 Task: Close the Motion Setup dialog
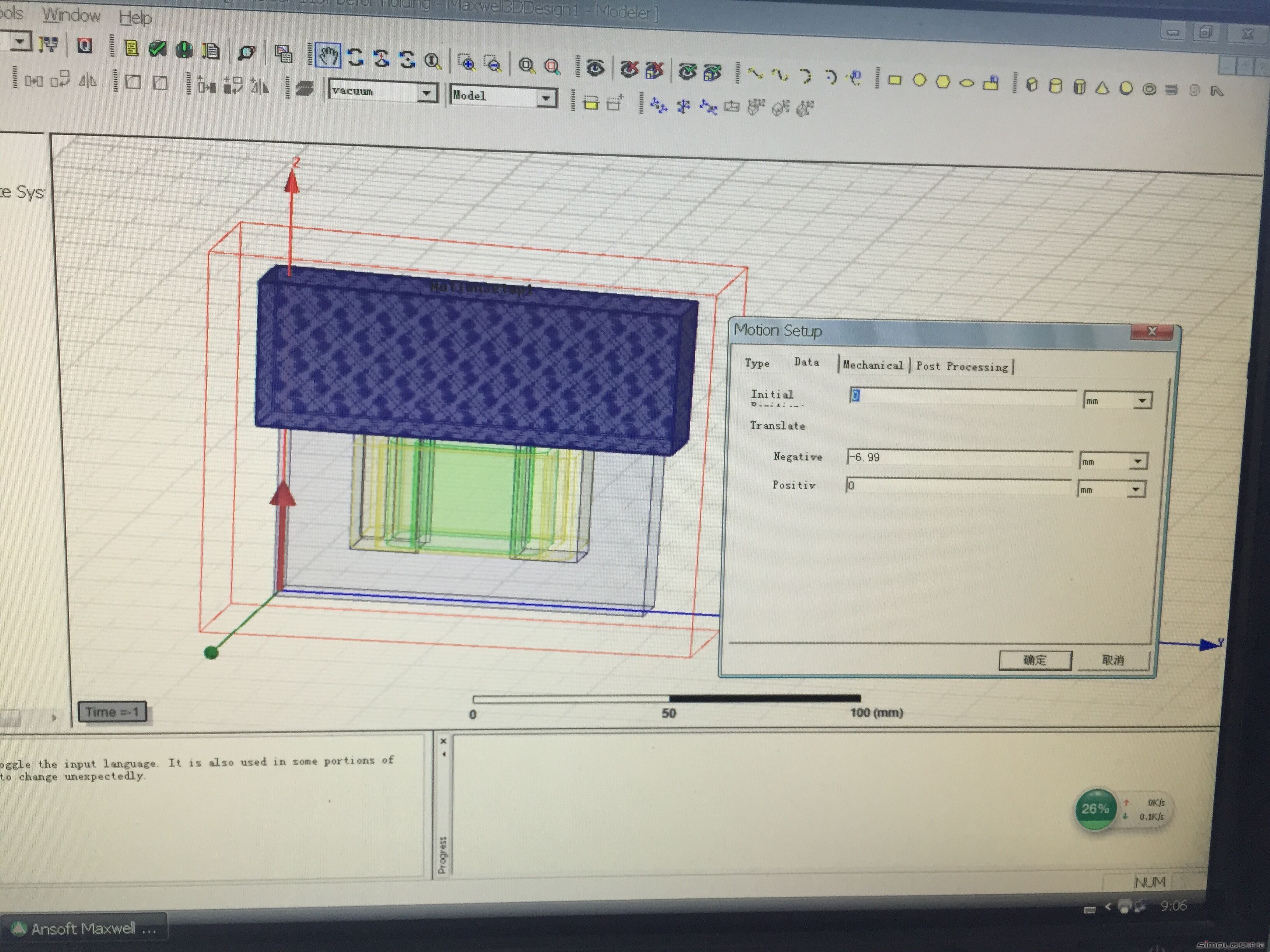(1151, 332)
